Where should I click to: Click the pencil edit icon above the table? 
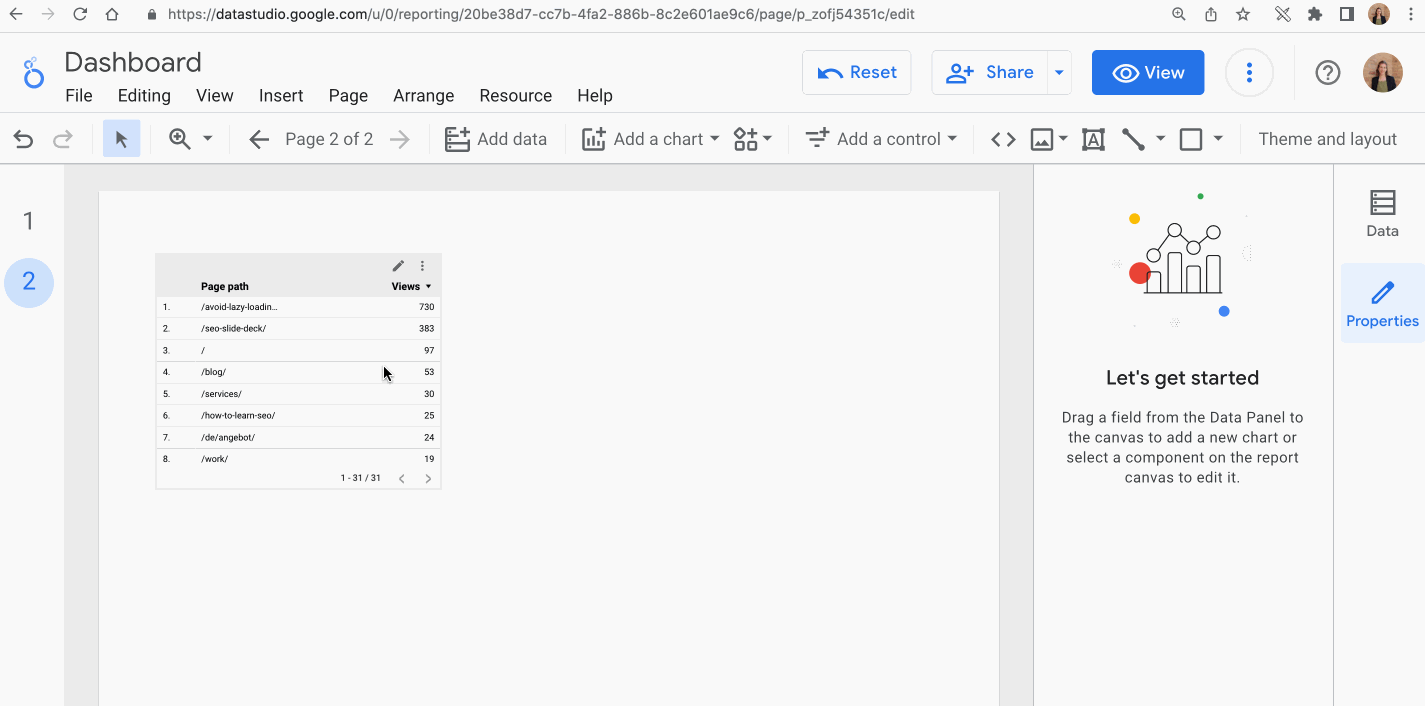point(398,266)
